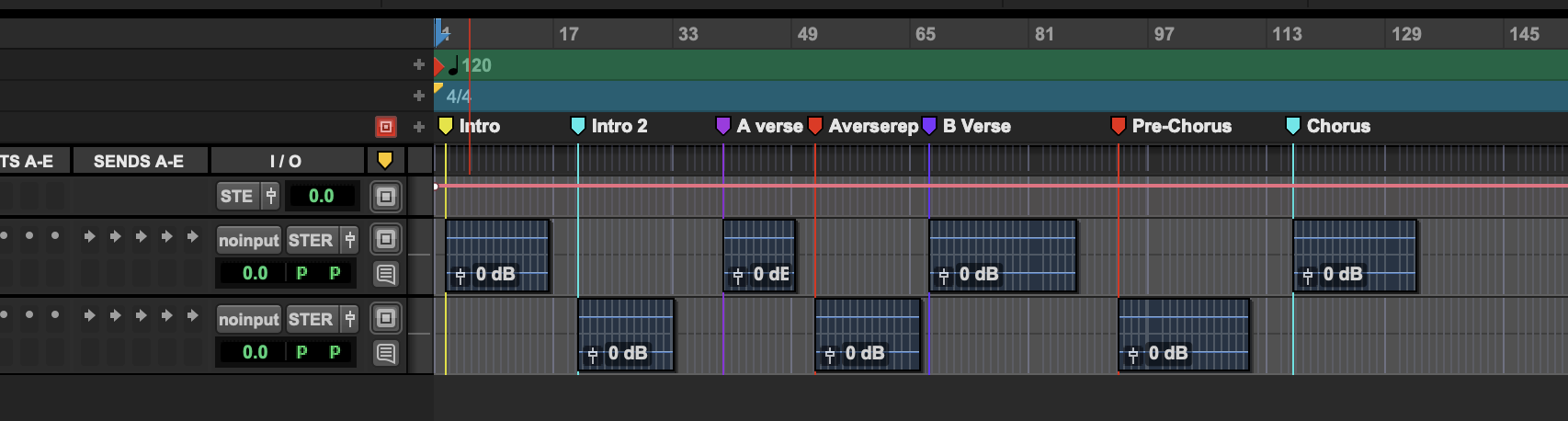
Task: Toggle the square track button on top STE track
Action: coord(386,196)
